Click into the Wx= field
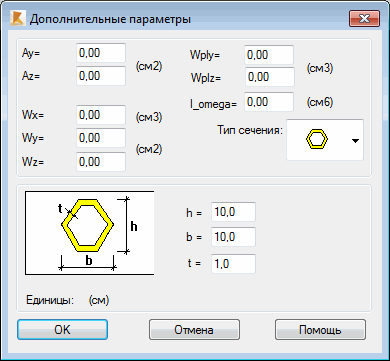The height and width of the screenshot is (361, 390). tap(101, 115)
